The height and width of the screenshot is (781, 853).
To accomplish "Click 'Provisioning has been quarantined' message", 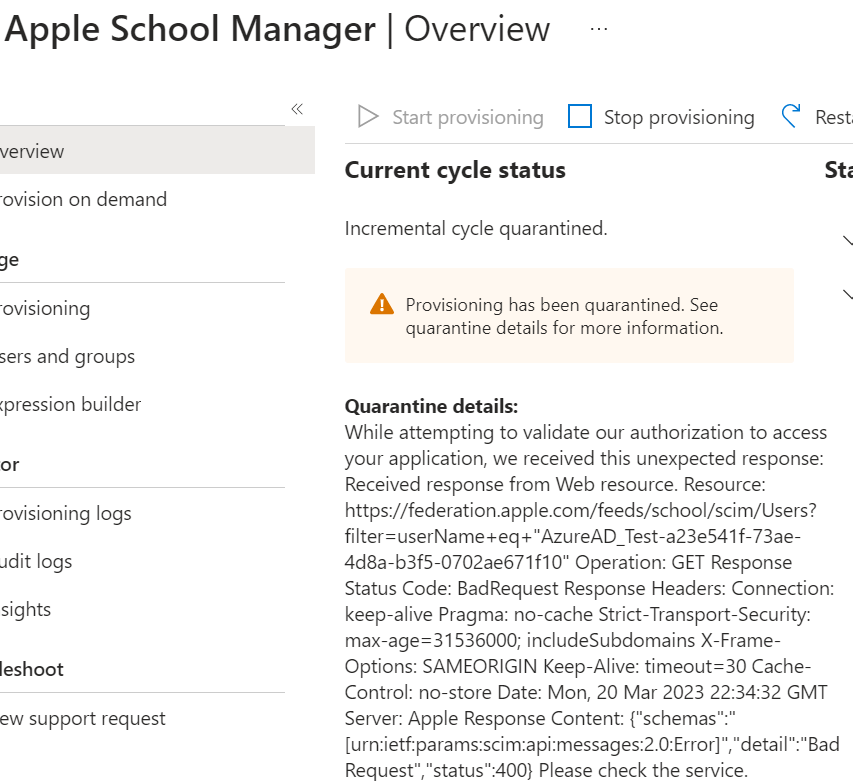I will [x=564, y=316].
